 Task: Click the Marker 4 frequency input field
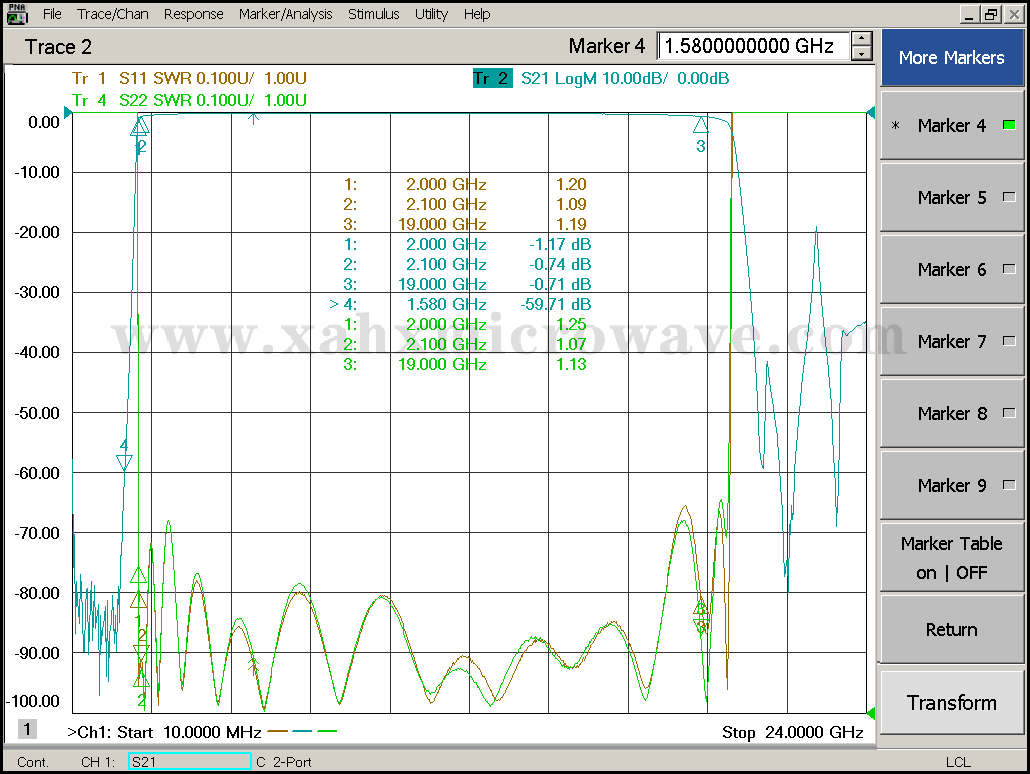point(752,46)
